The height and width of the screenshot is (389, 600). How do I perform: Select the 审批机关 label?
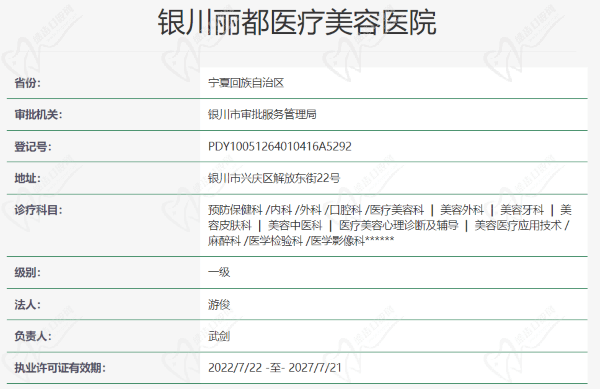click(x=38, y=114)
